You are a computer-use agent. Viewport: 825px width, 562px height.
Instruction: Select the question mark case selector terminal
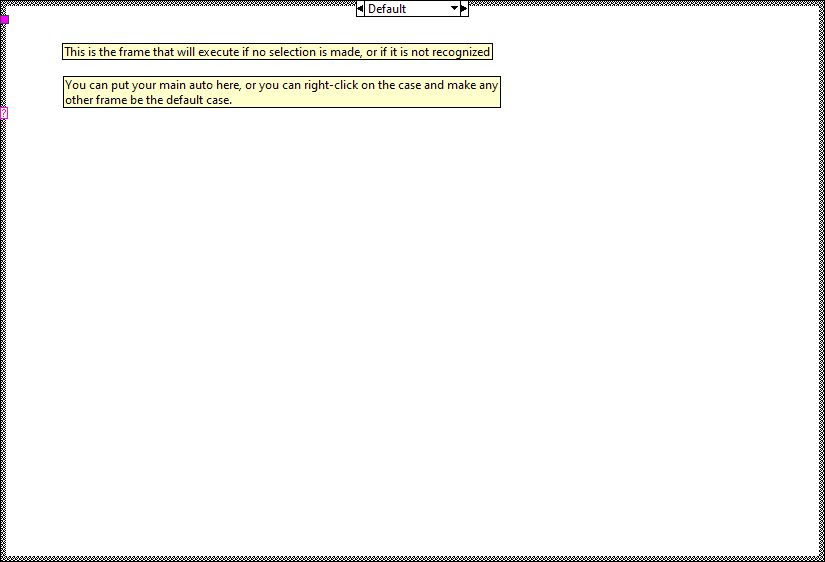(4, 113)
